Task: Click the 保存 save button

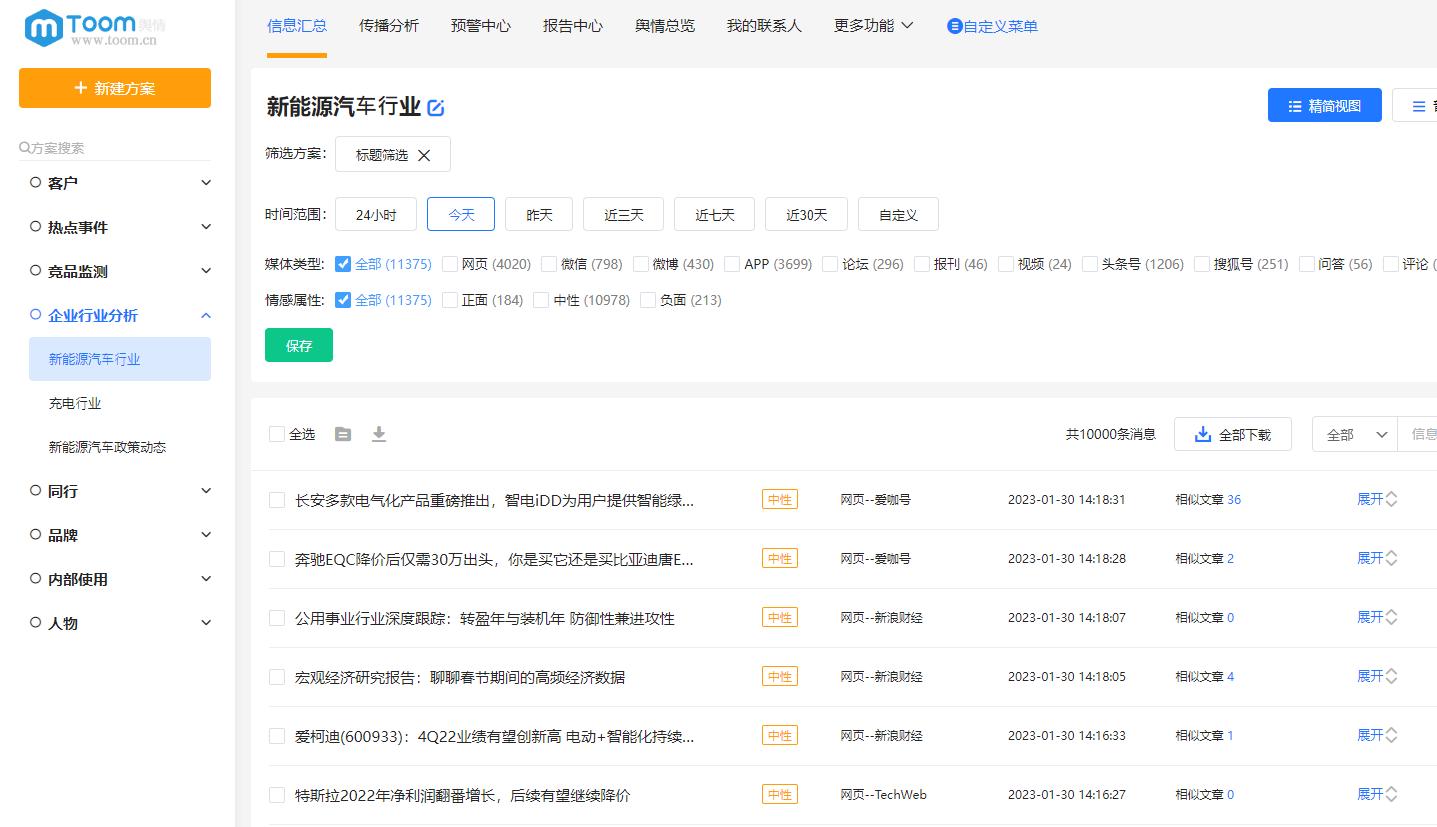Action: pos(298,344)
